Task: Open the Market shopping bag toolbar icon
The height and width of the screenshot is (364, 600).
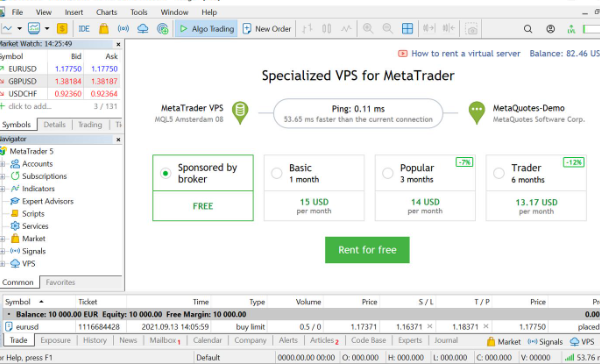Action: 104,28
